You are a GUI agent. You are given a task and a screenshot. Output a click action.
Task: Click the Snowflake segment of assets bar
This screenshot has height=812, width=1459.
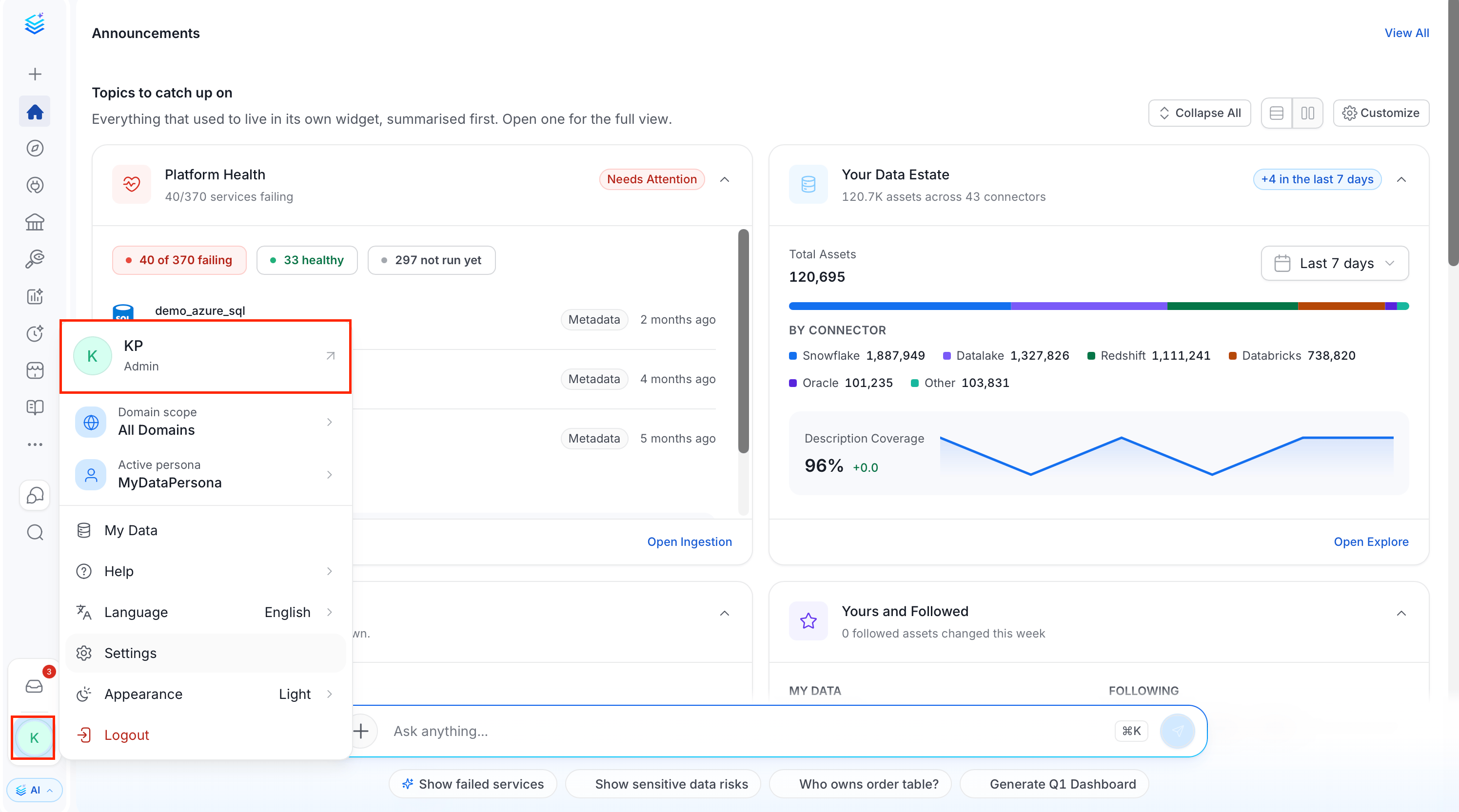coord(900,307)
